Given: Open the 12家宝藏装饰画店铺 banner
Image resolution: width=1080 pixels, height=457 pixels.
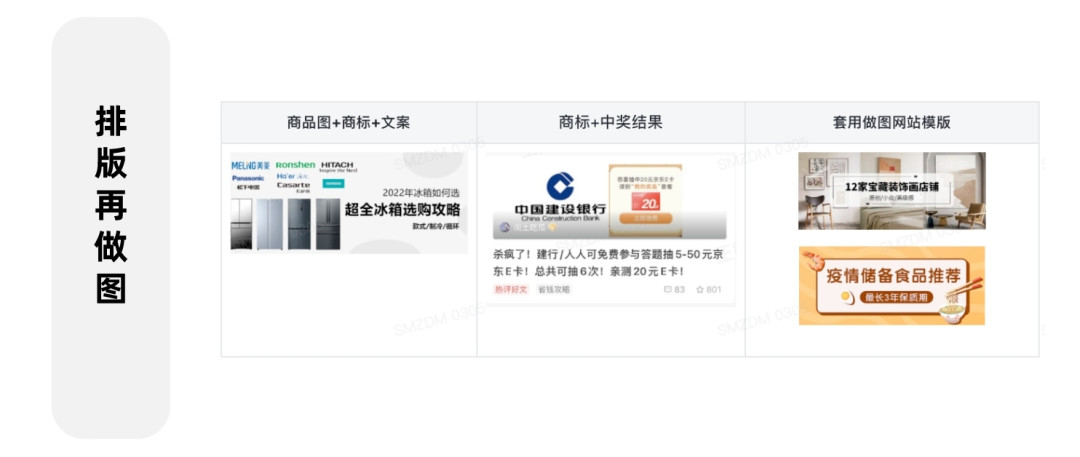Looking at the screenshot, I should tap(891, 191).
